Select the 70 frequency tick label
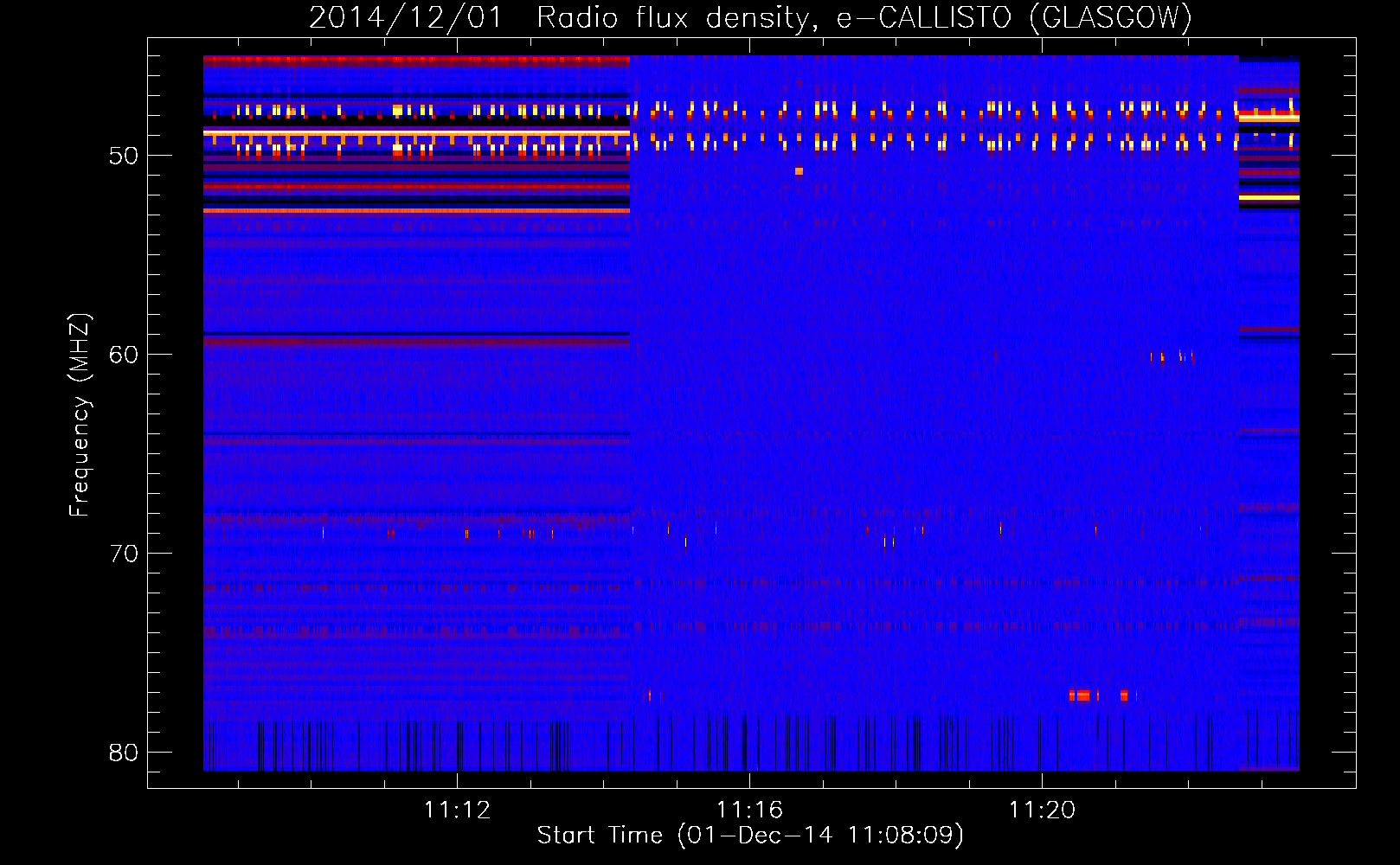The image size is (1400, 865). coord(124,554)
